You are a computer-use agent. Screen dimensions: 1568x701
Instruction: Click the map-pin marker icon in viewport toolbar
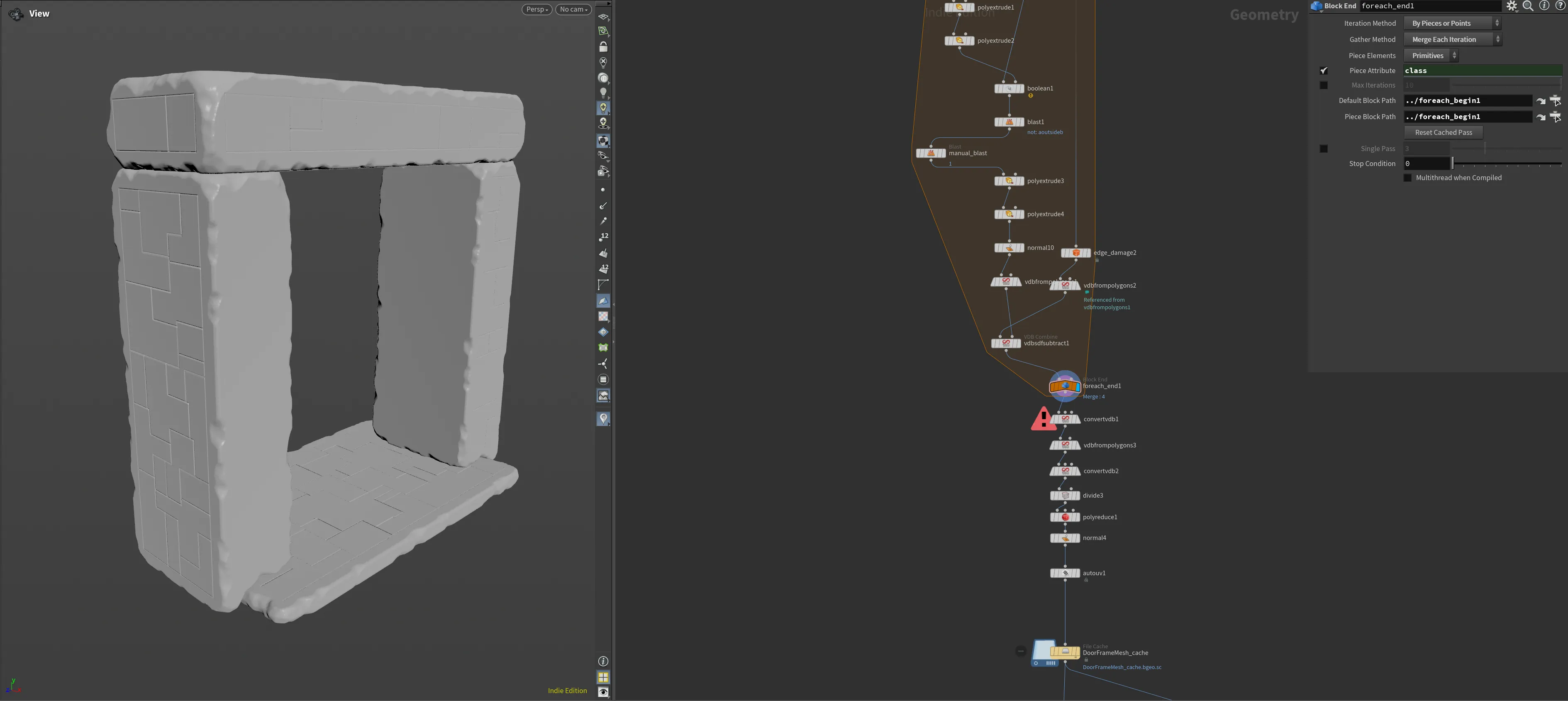(603, 418)
